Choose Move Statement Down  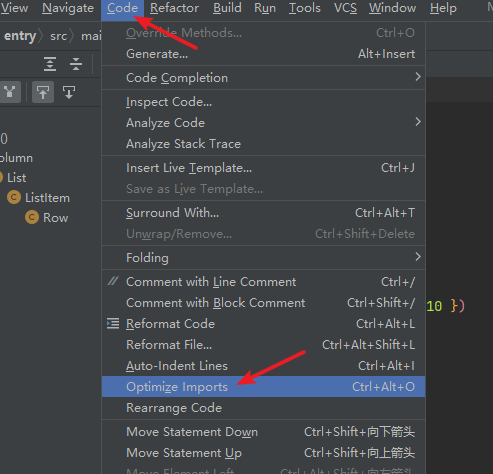tap(263, 432)
